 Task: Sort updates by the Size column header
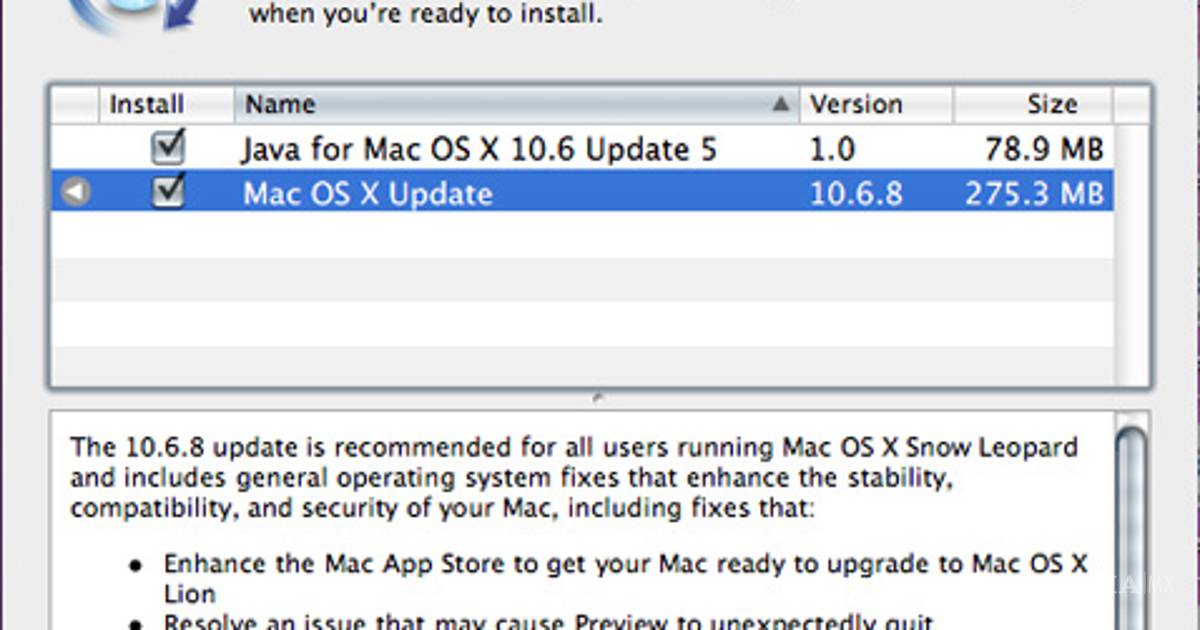(x=1050, y=104)
